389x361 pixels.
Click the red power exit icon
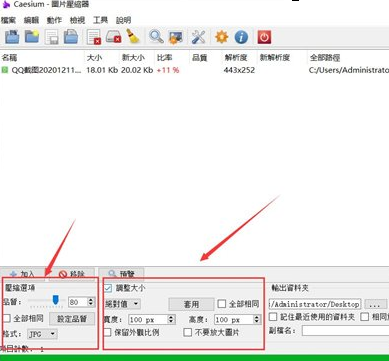click(x=264, y=37)
